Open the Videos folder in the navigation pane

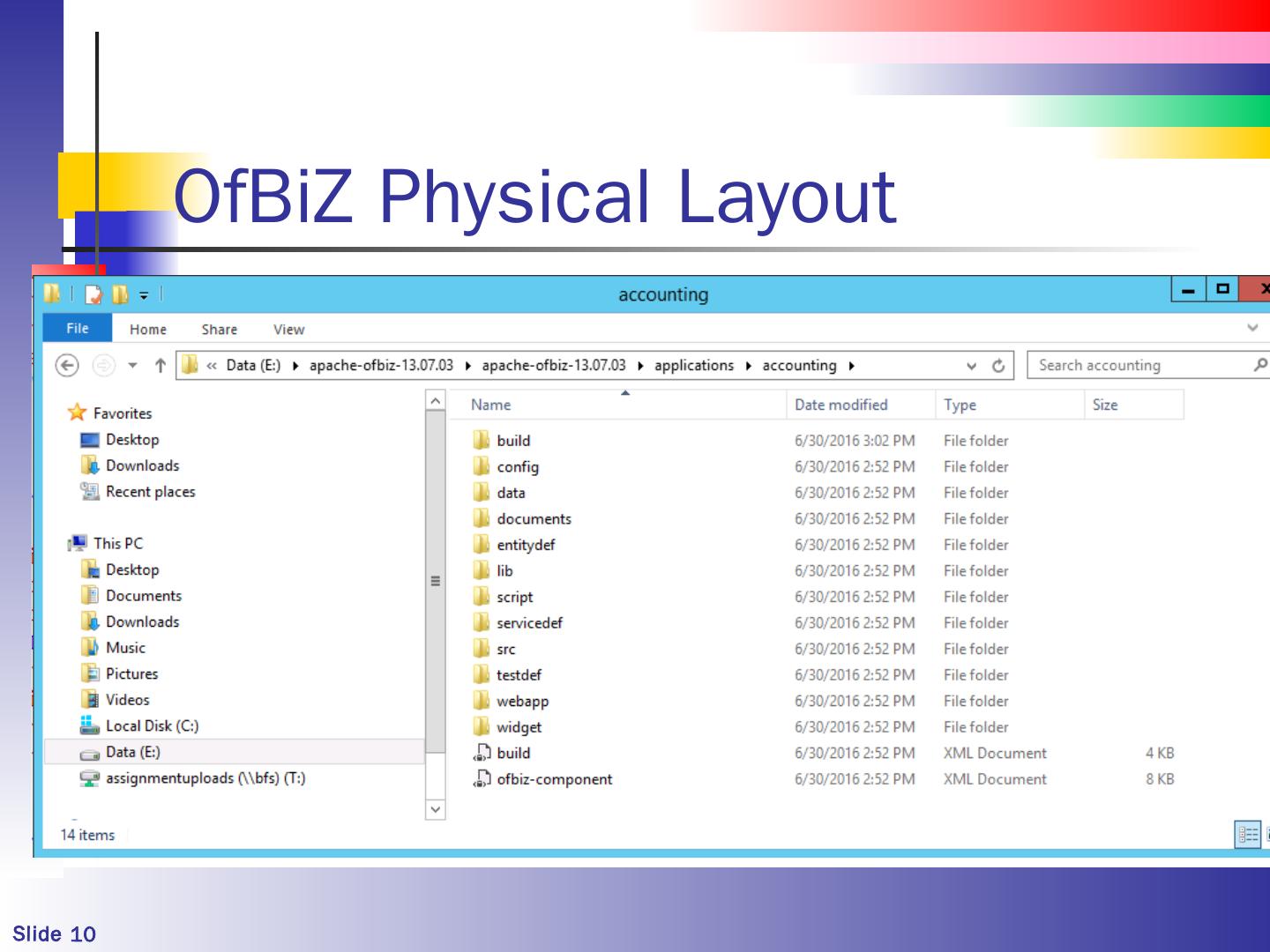(x=127, y=700)
